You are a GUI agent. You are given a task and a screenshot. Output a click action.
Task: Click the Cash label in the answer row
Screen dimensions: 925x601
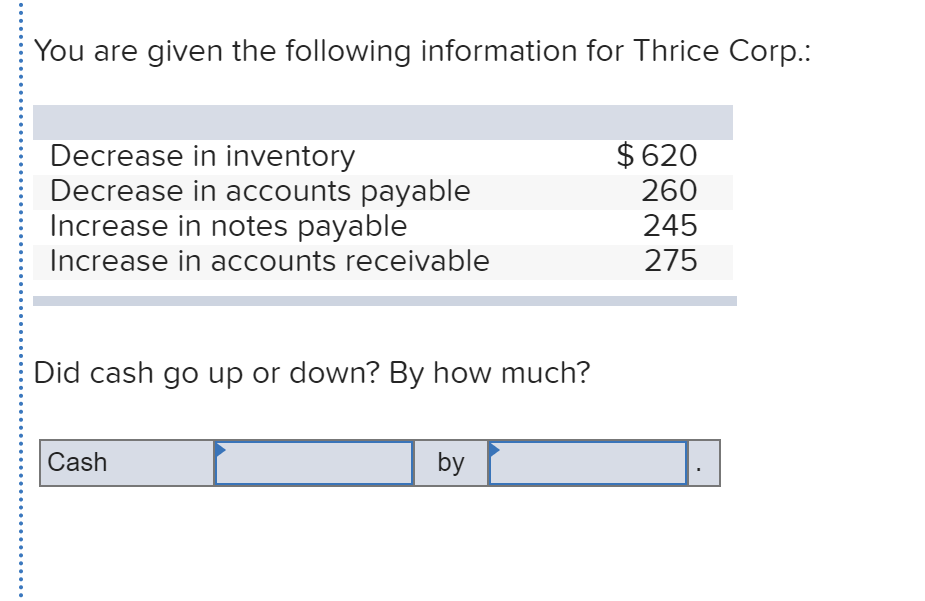point(78,462)
